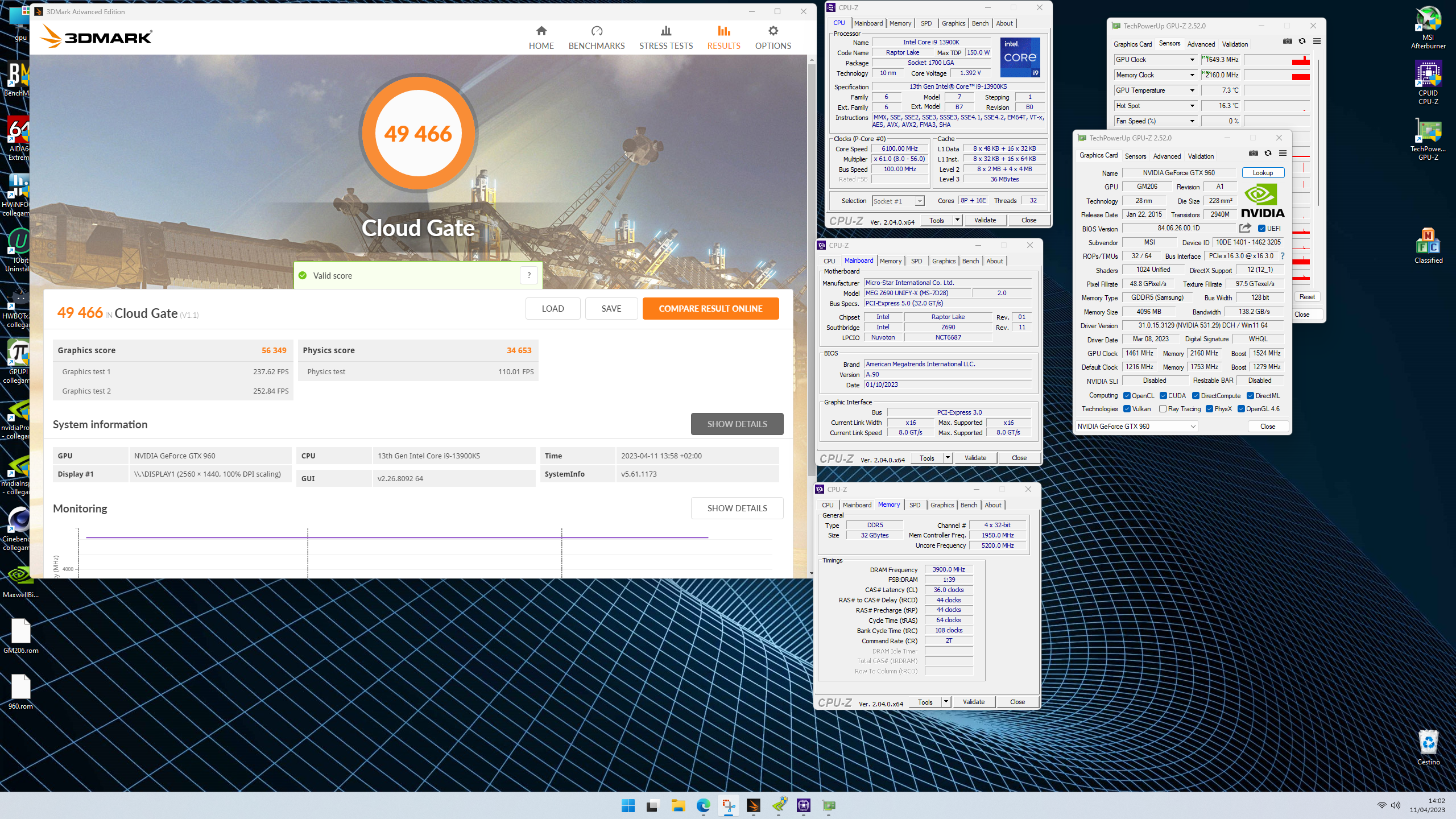The image size is (1456, 819).
Task: Toggle PhysX checkbox in GPU-Z
Action: pos(1209,409)
